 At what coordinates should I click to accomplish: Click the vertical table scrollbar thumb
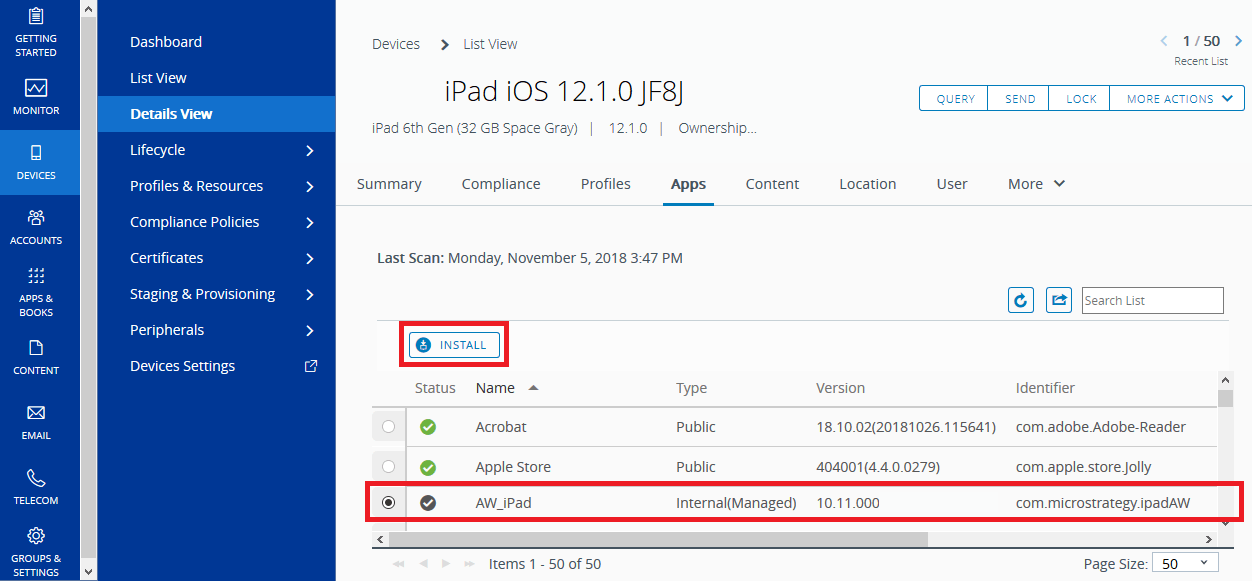click(x=1225, y=399)
